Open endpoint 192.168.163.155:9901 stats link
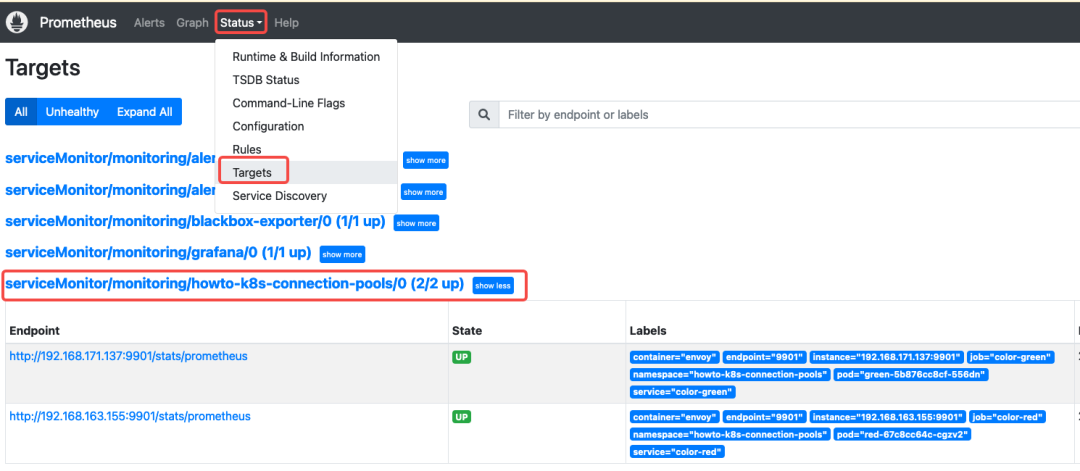The width and height of the screenshot is (1080, 471). click(129, 417)
